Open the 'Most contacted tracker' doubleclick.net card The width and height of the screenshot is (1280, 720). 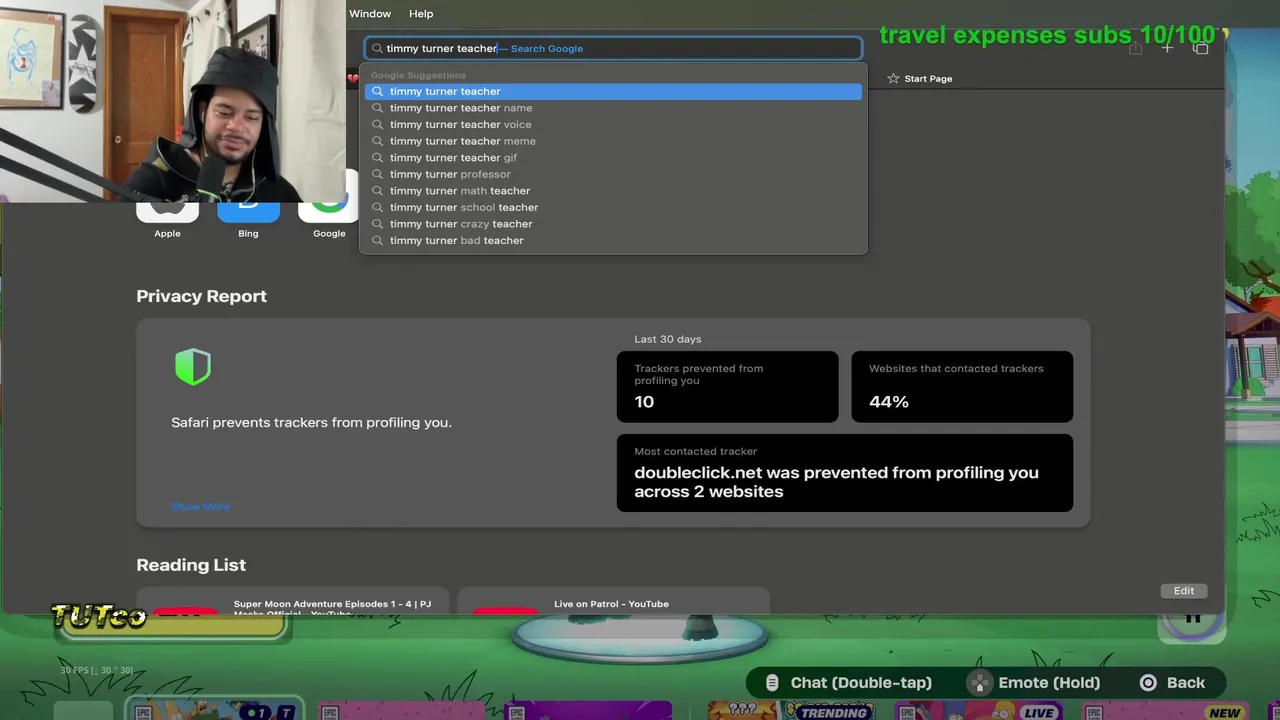tap(845, 473)
